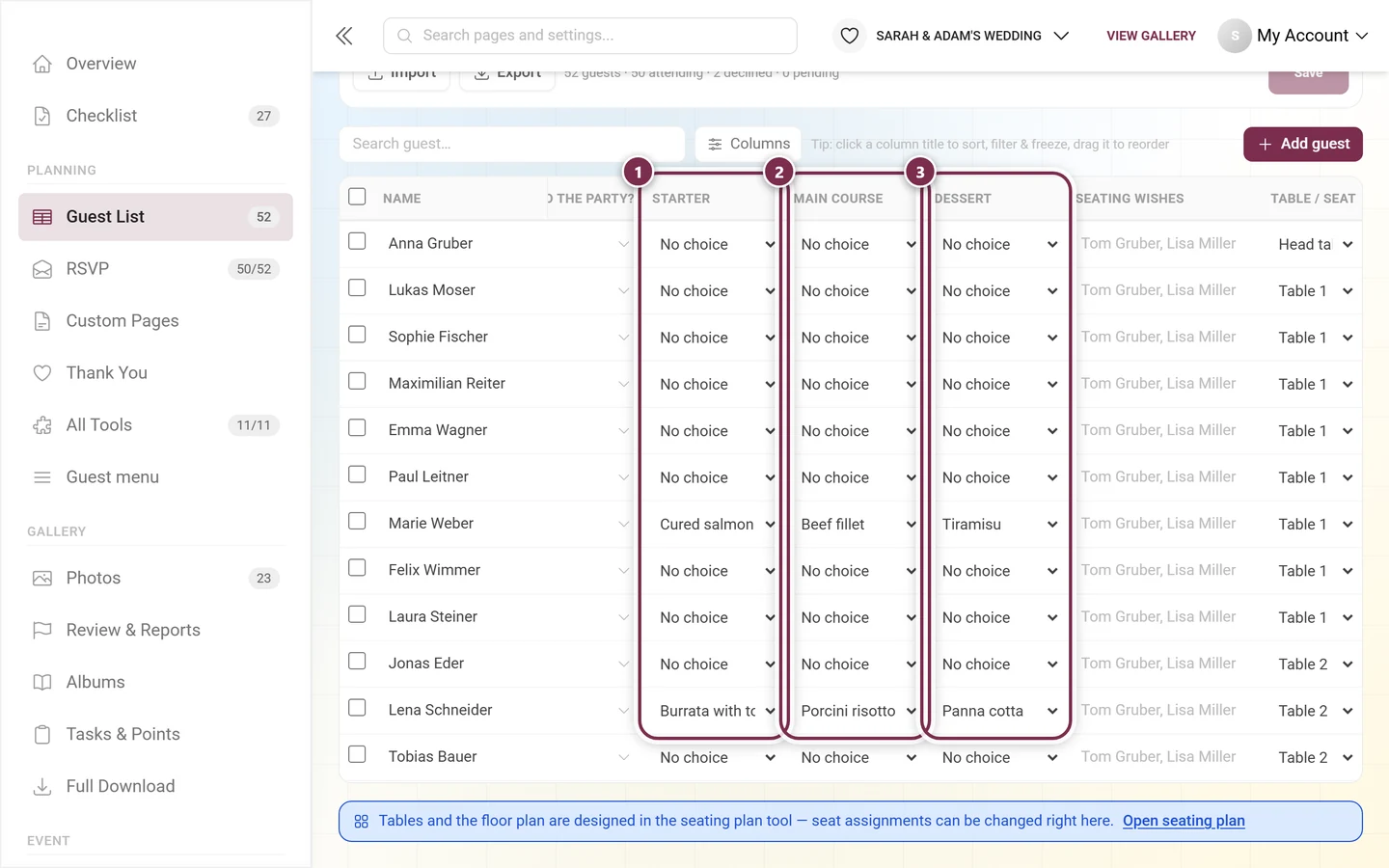Open Anna Gruber's table seat dropdown
This screenshot has width=1389, height=868.
tap(1316, 245)
